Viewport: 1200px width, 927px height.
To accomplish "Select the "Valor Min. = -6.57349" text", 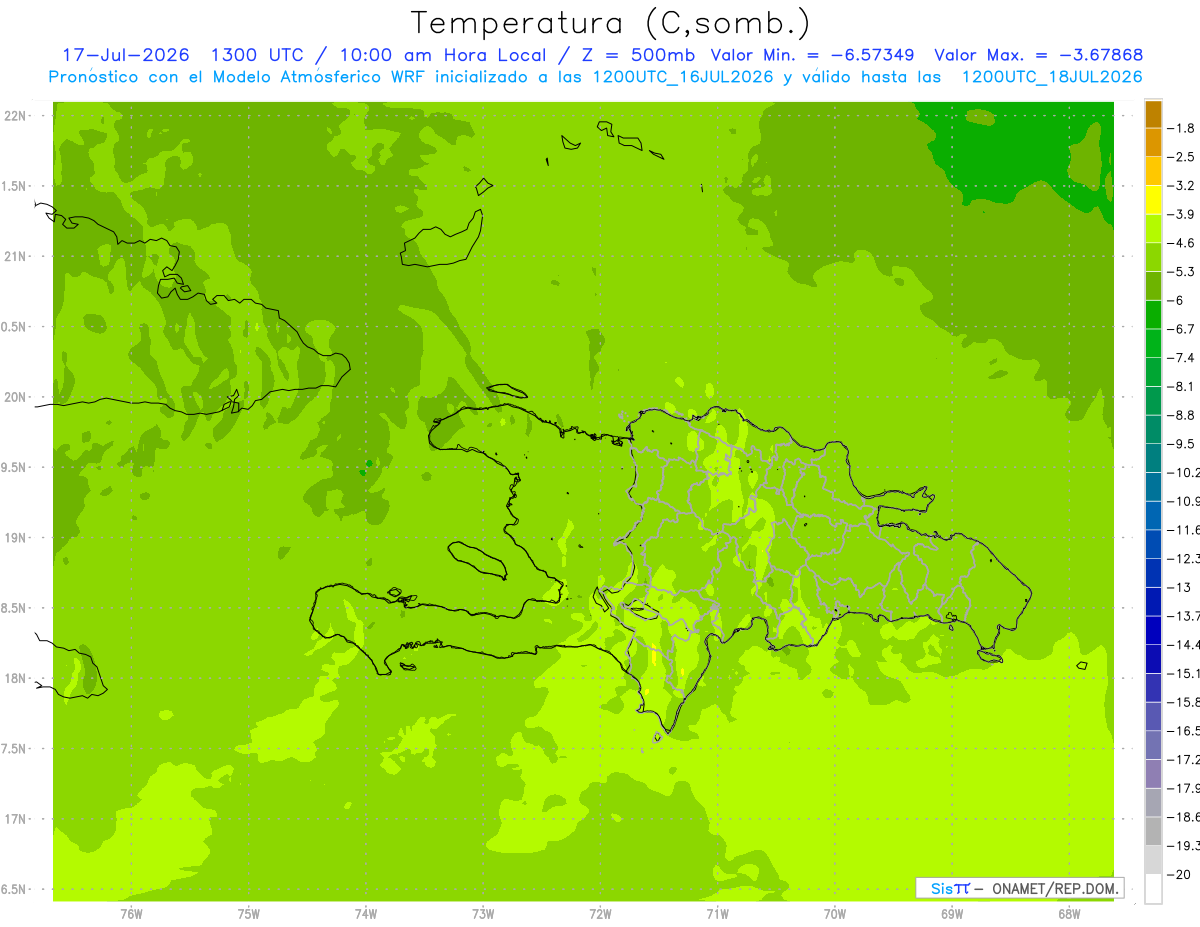I will (812, 56).
